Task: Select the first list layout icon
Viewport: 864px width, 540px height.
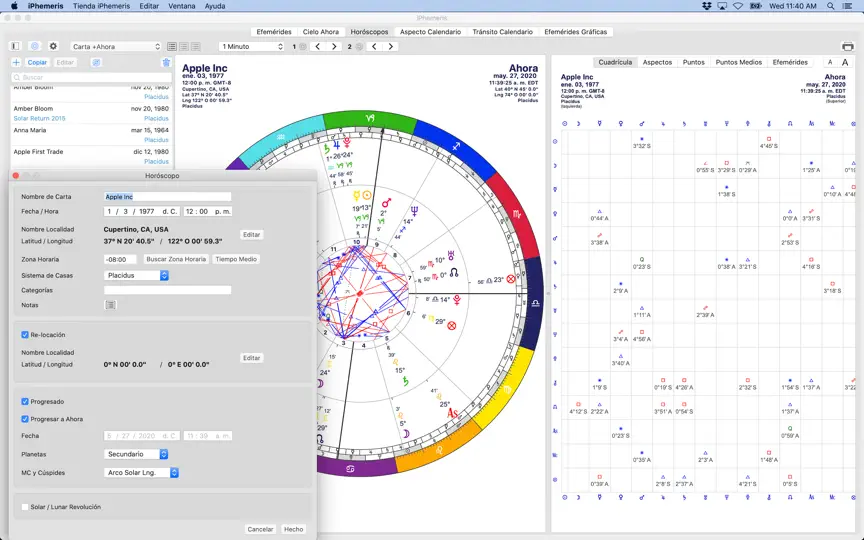Action: pyautogui.click(x=172, y=47)
